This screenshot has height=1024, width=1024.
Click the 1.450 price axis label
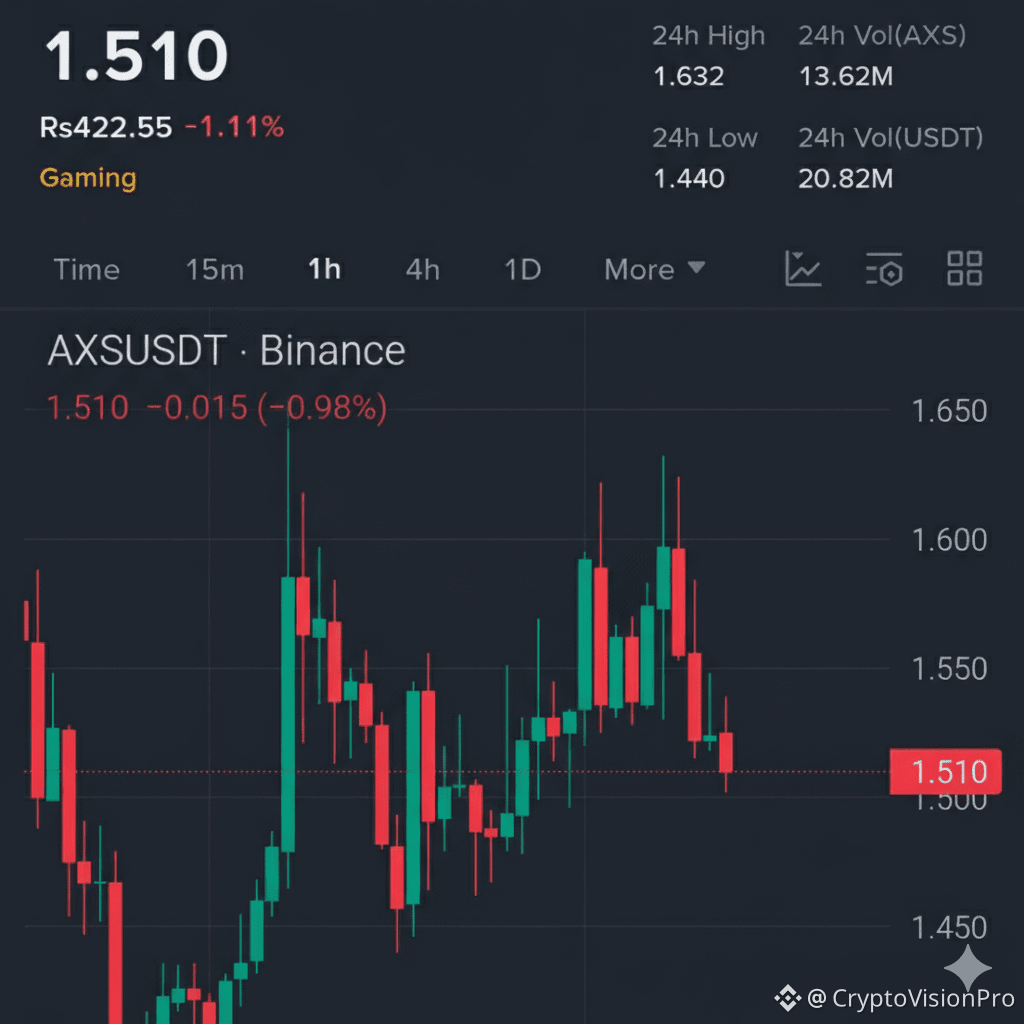point(949,927)
